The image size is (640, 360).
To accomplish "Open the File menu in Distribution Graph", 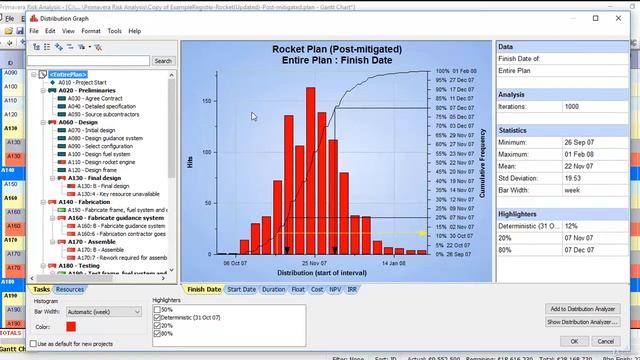I will 34,31.
